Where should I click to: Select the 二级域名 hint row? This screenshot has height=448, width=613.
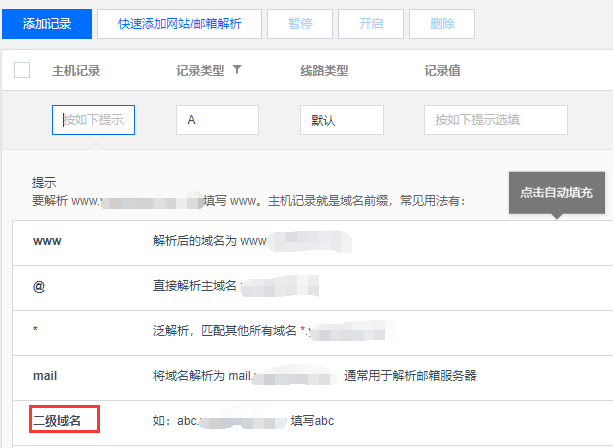[x=313, y=423]
